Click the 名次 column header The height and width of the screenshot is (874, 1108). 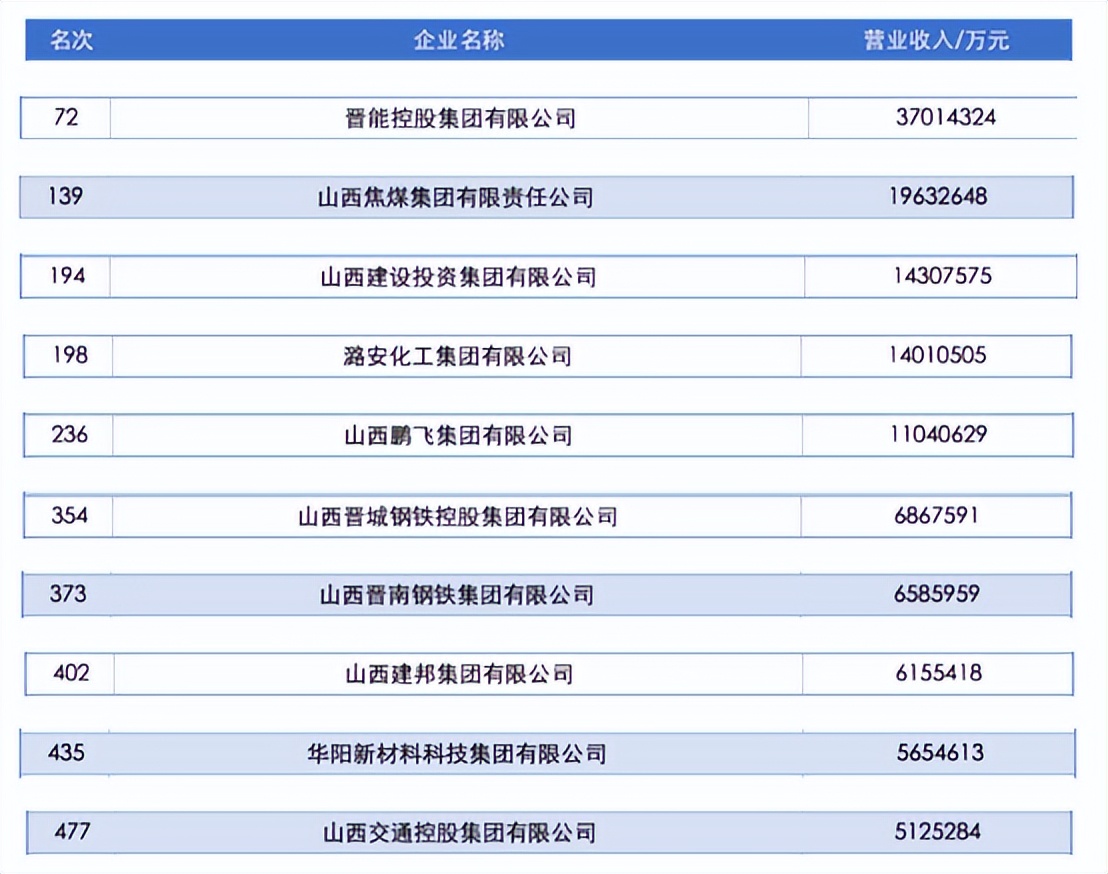pyautogui.click(x=71, y=40)
